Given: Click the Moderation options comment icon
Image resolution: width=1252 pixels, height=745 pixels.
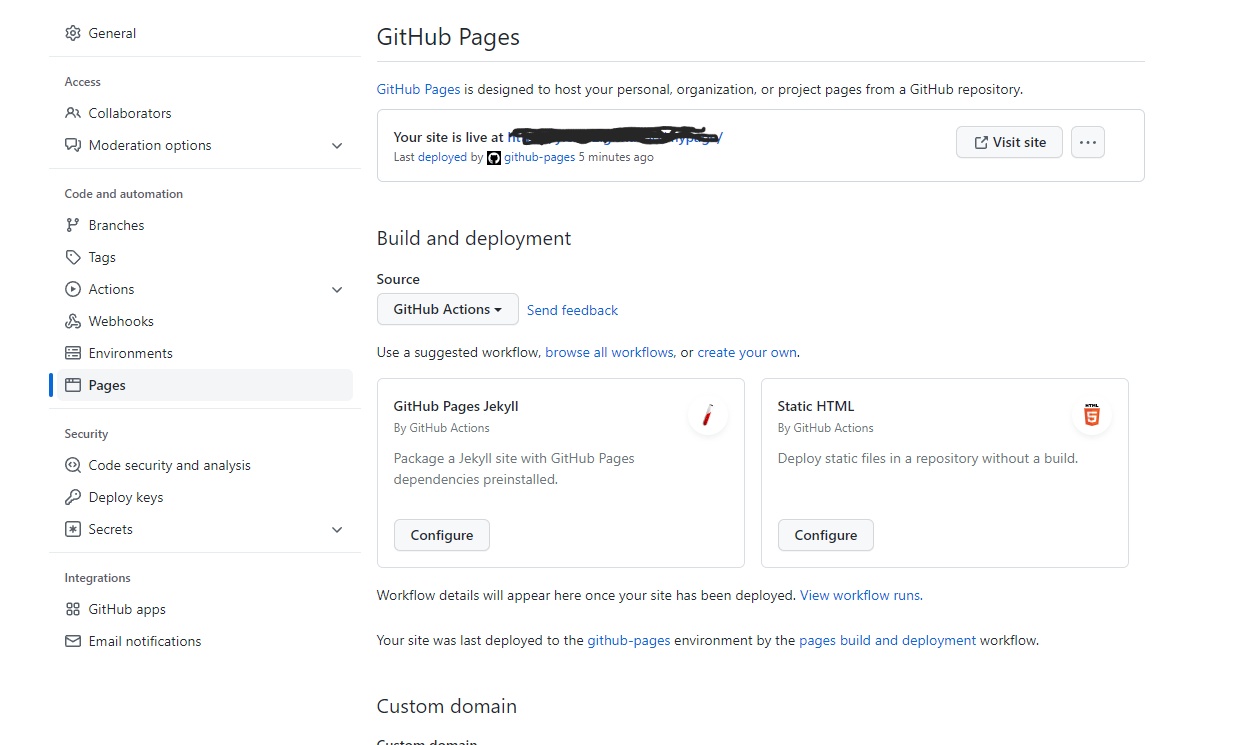Looking at the screenshot, I should [x=73, y=145].
